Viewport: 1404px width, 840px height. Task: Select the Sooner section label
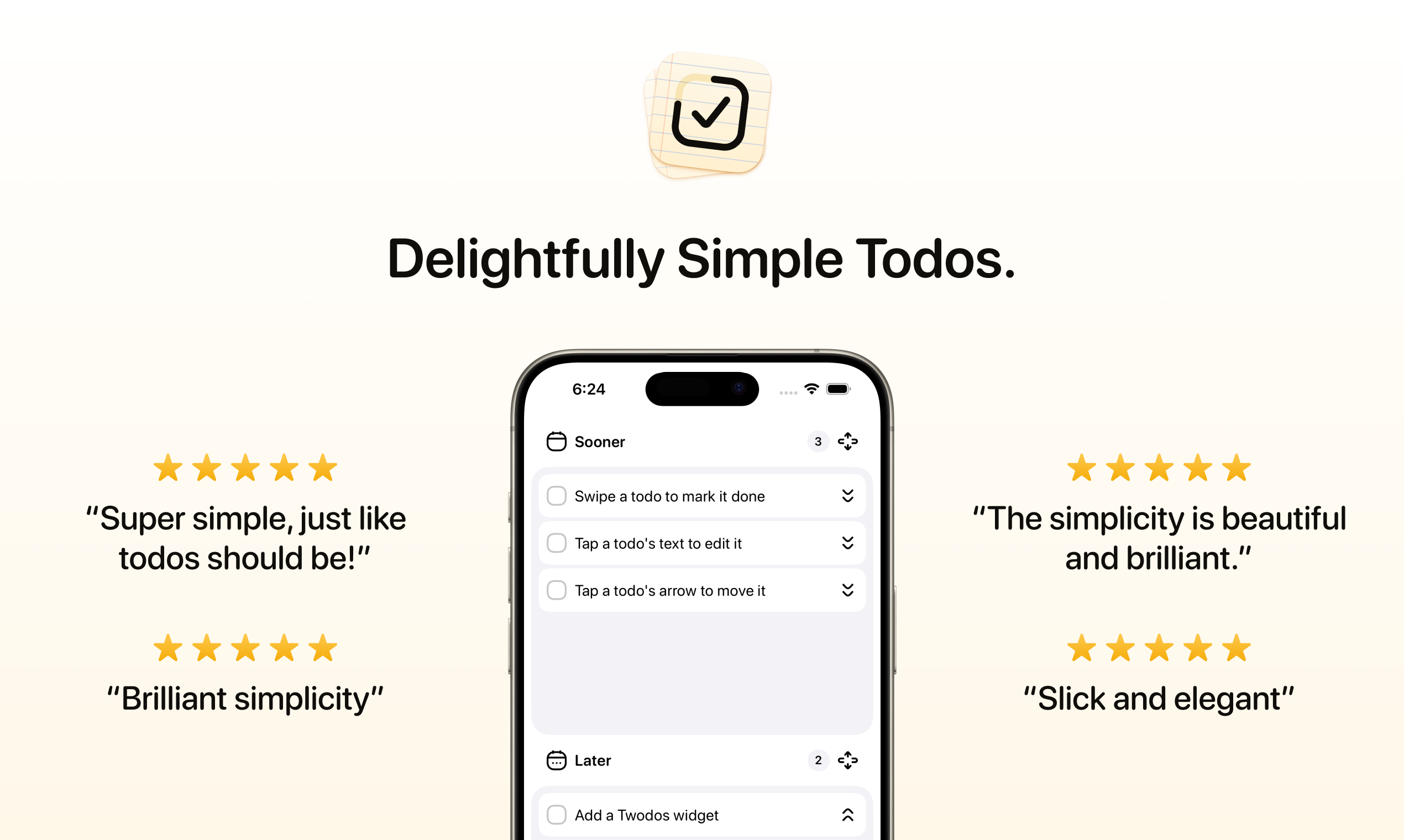(601, 441)
